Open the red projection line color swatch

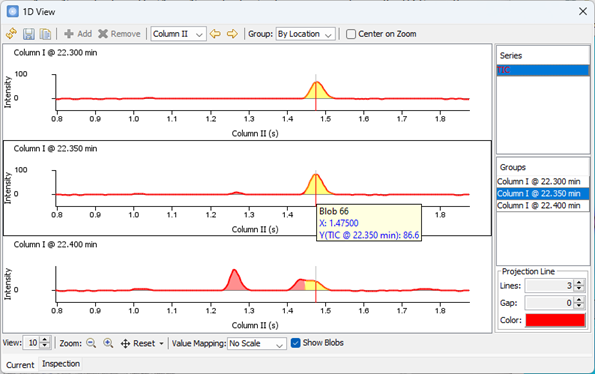pos(555,320)
